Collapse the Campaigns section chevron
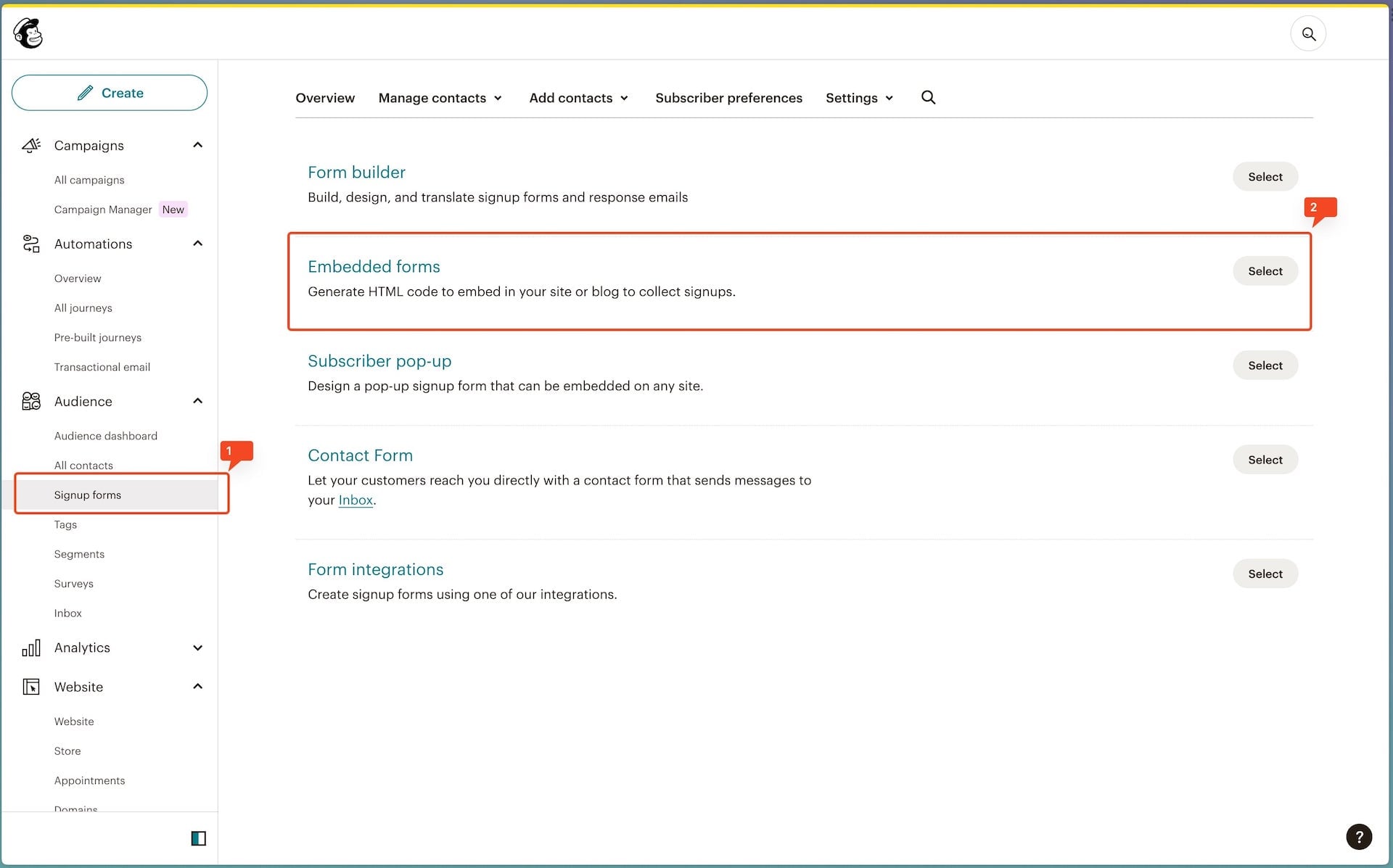 point(197,145)
